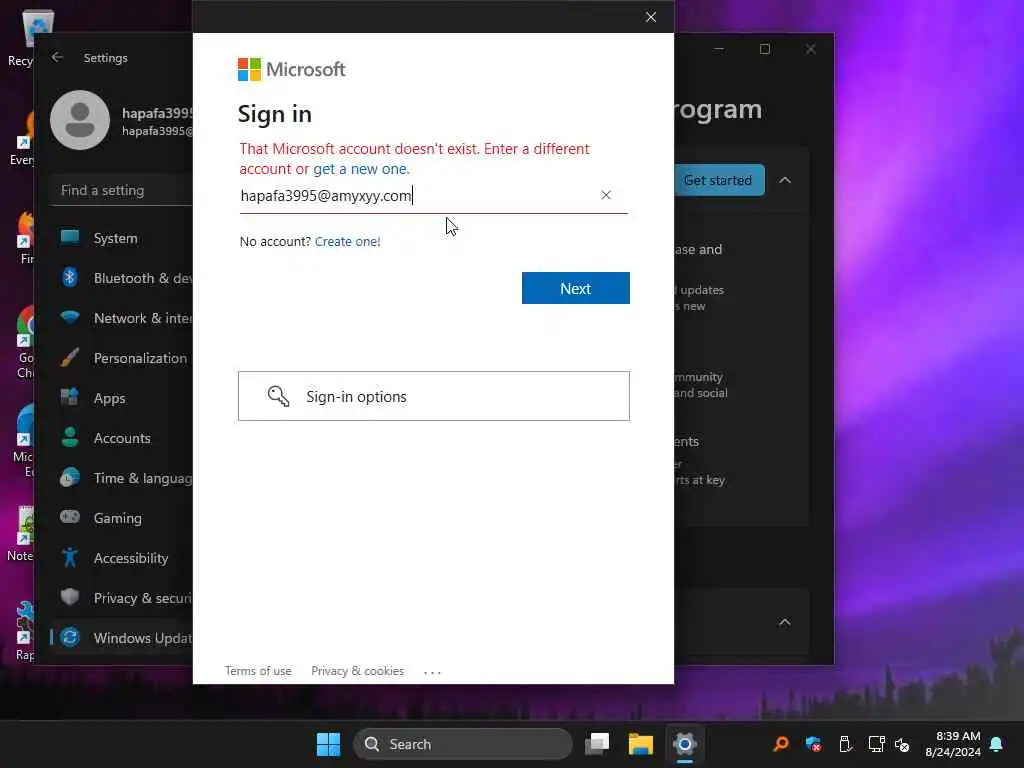
Task: Click the Privacy shield icon in sidebar
Action: (x=69, y=597)
